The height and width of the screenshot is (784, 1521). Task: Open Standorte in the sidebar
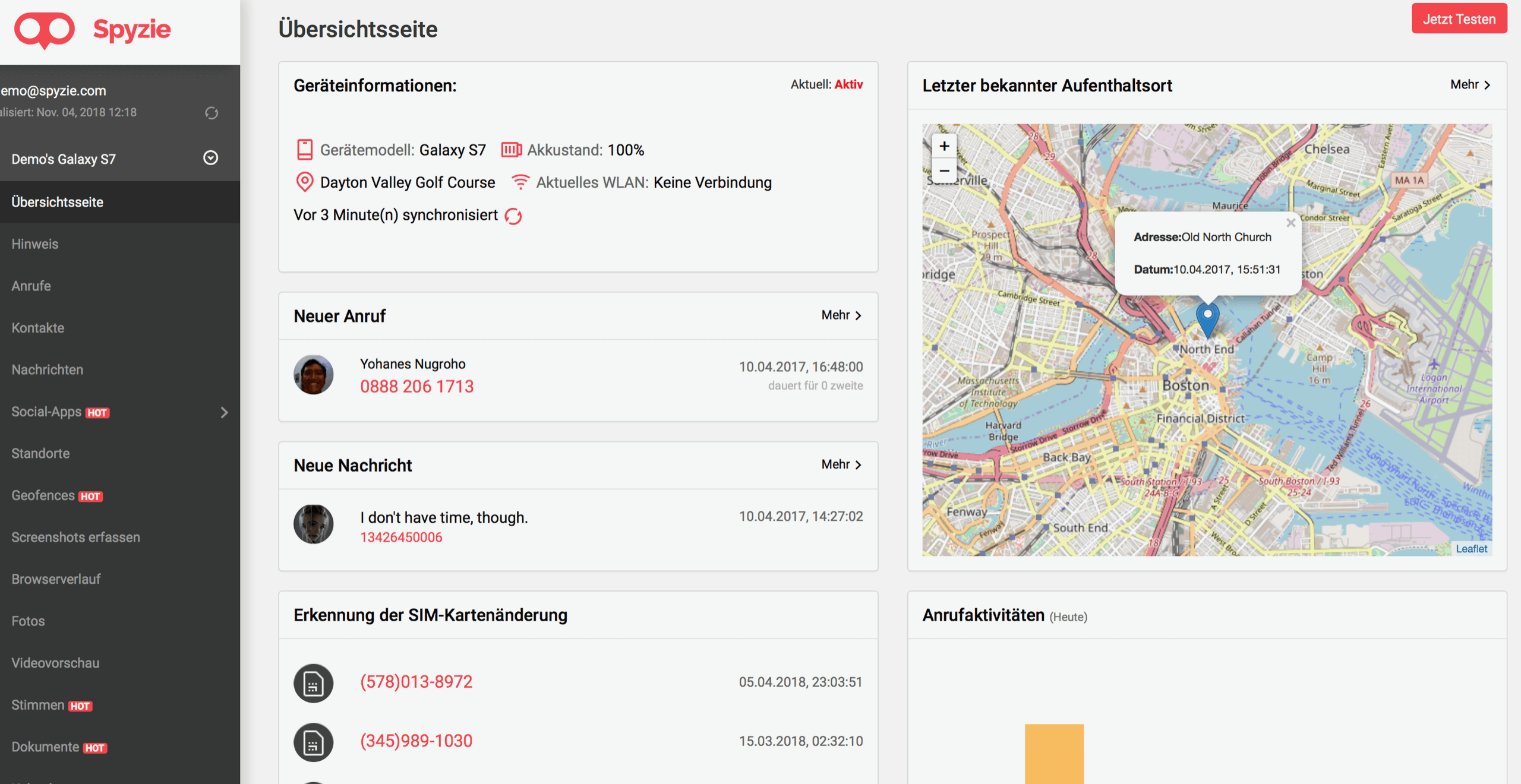point(120,453)
